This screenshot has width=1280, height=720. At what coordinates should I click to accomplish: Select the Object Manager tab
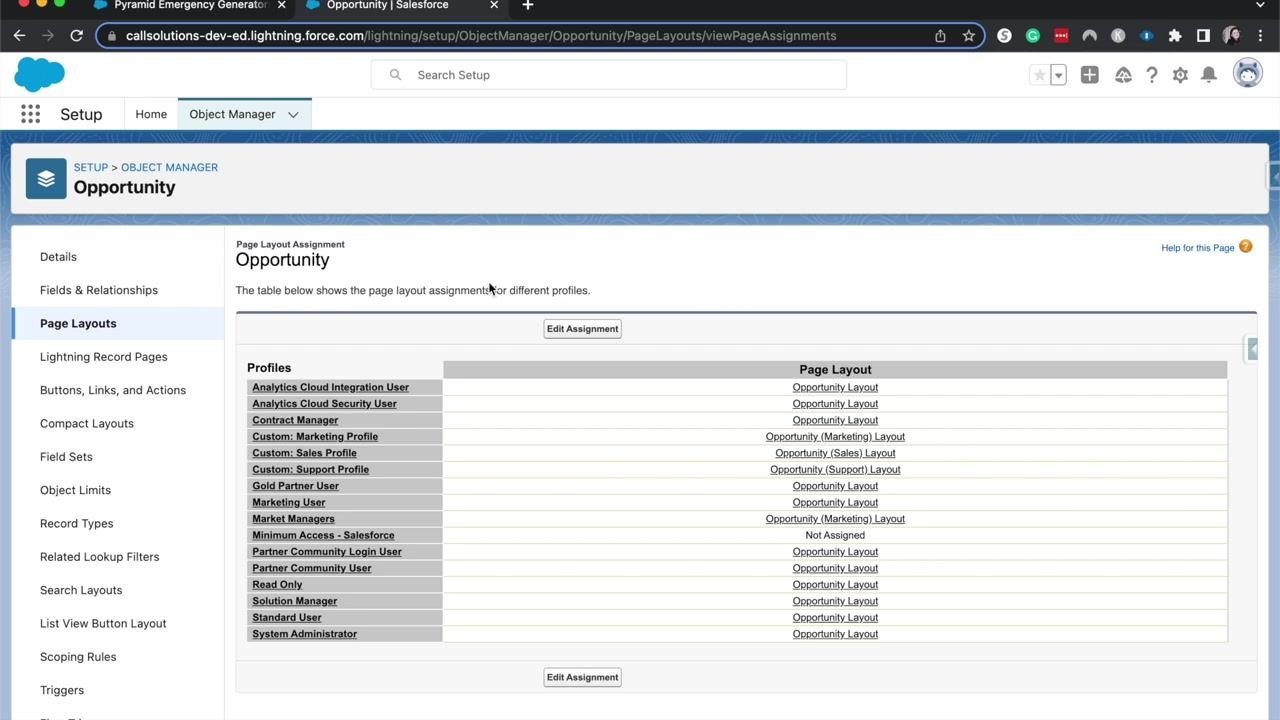click(232, 114)
